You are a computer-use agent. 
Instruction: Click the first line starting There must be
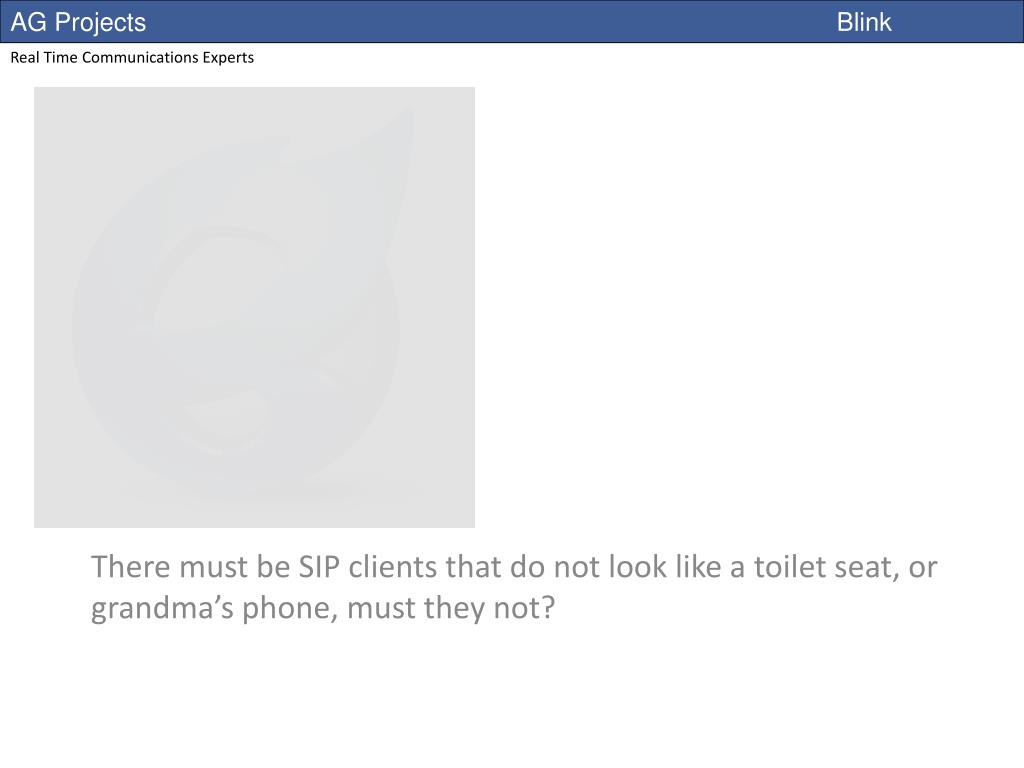coord(514,567)
